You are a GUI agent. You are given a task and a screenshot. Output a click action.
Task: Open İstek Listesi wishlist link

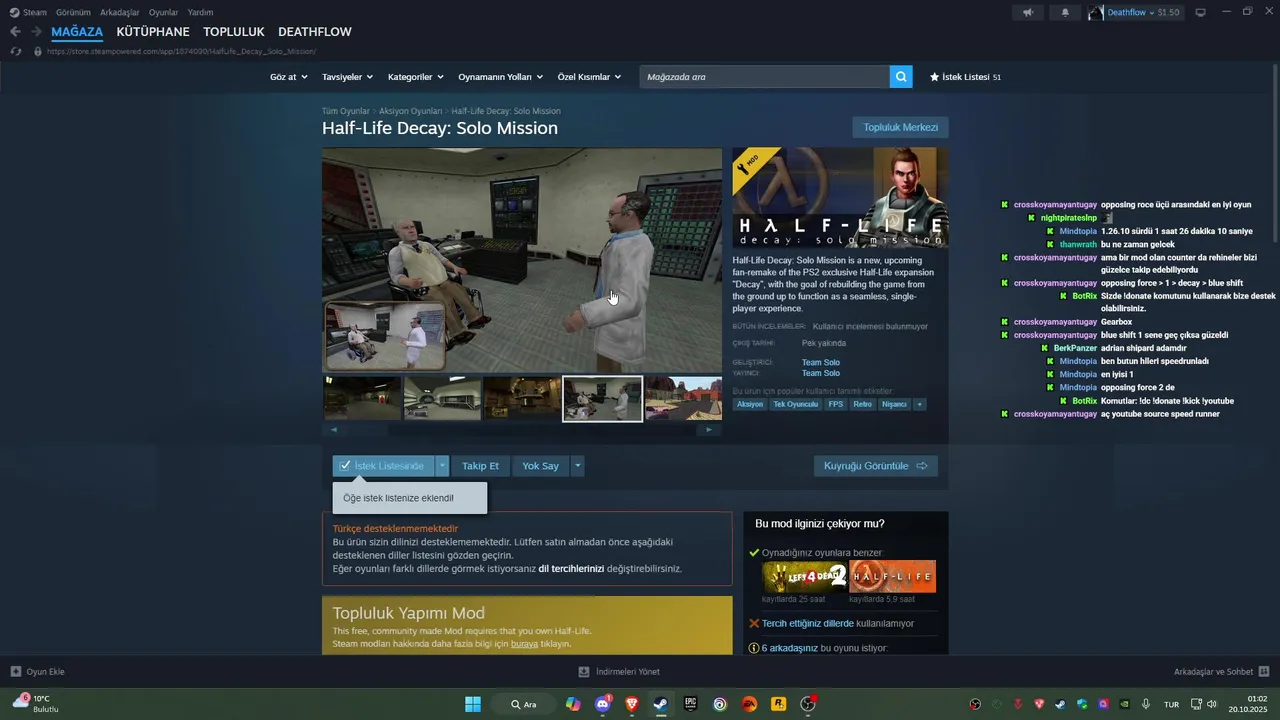965,77
